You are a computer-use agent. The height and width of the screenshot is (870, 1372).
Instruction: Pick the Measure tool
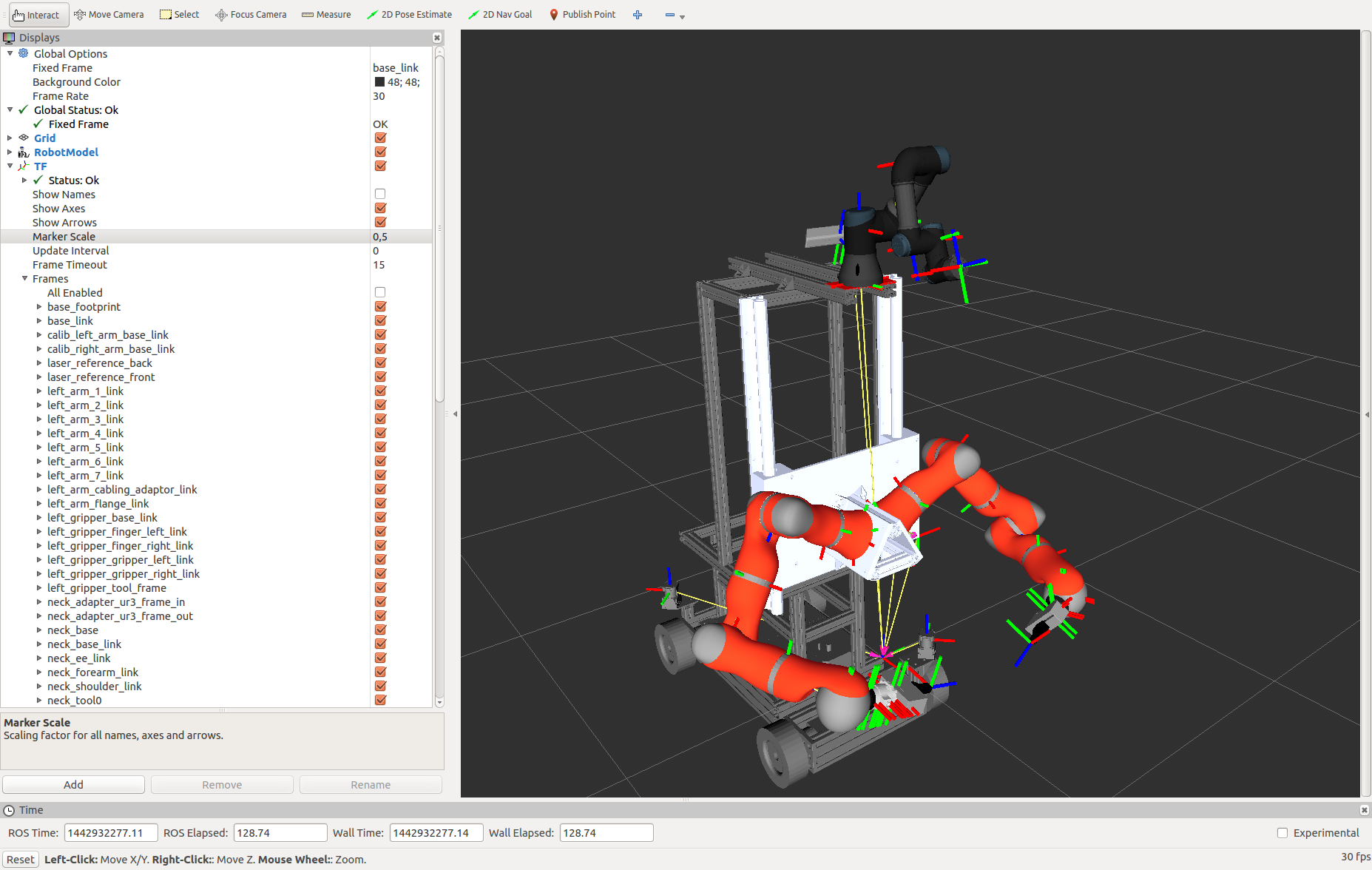326,15
